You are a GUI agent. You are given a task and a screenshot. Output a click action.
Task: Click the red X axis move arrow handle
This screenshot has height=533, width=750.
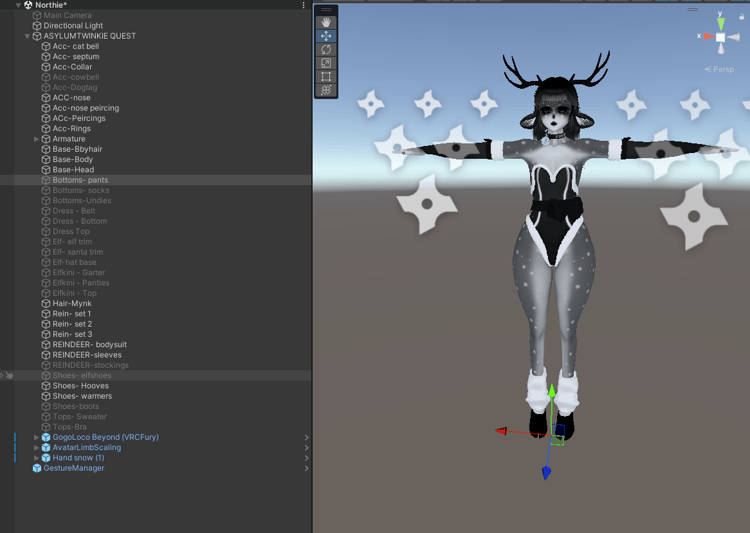coord(501,431)
